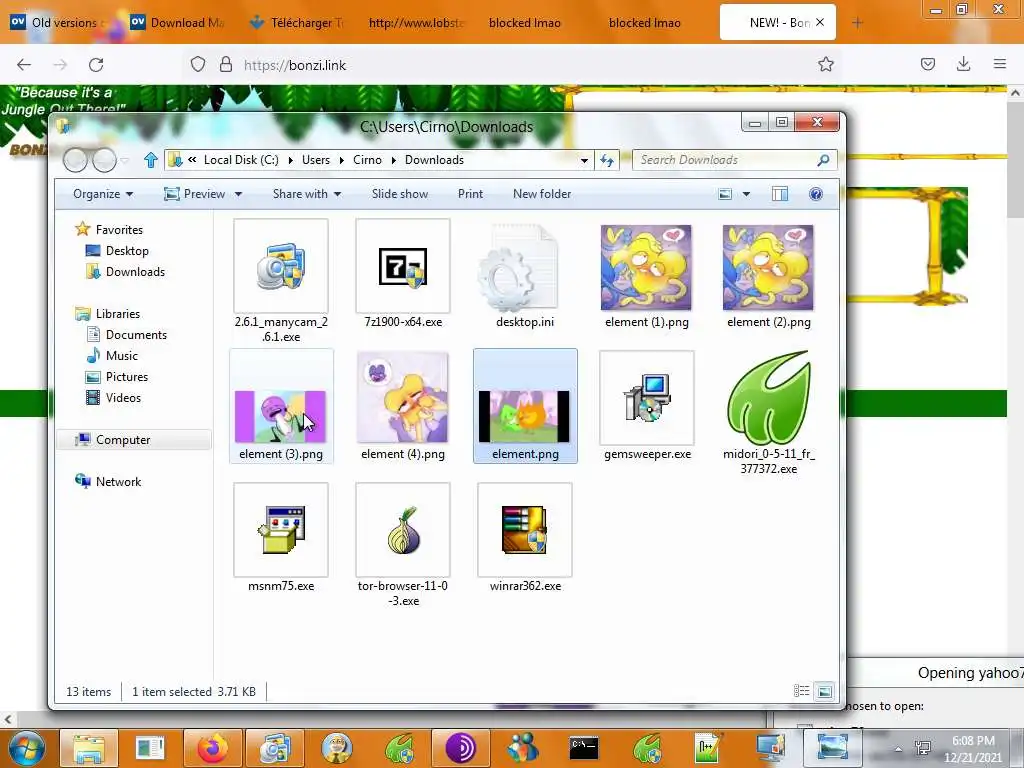The height and width of the screenshot is (768, 1024).
Task: Open the Windows Start menu
Action: 26,748
